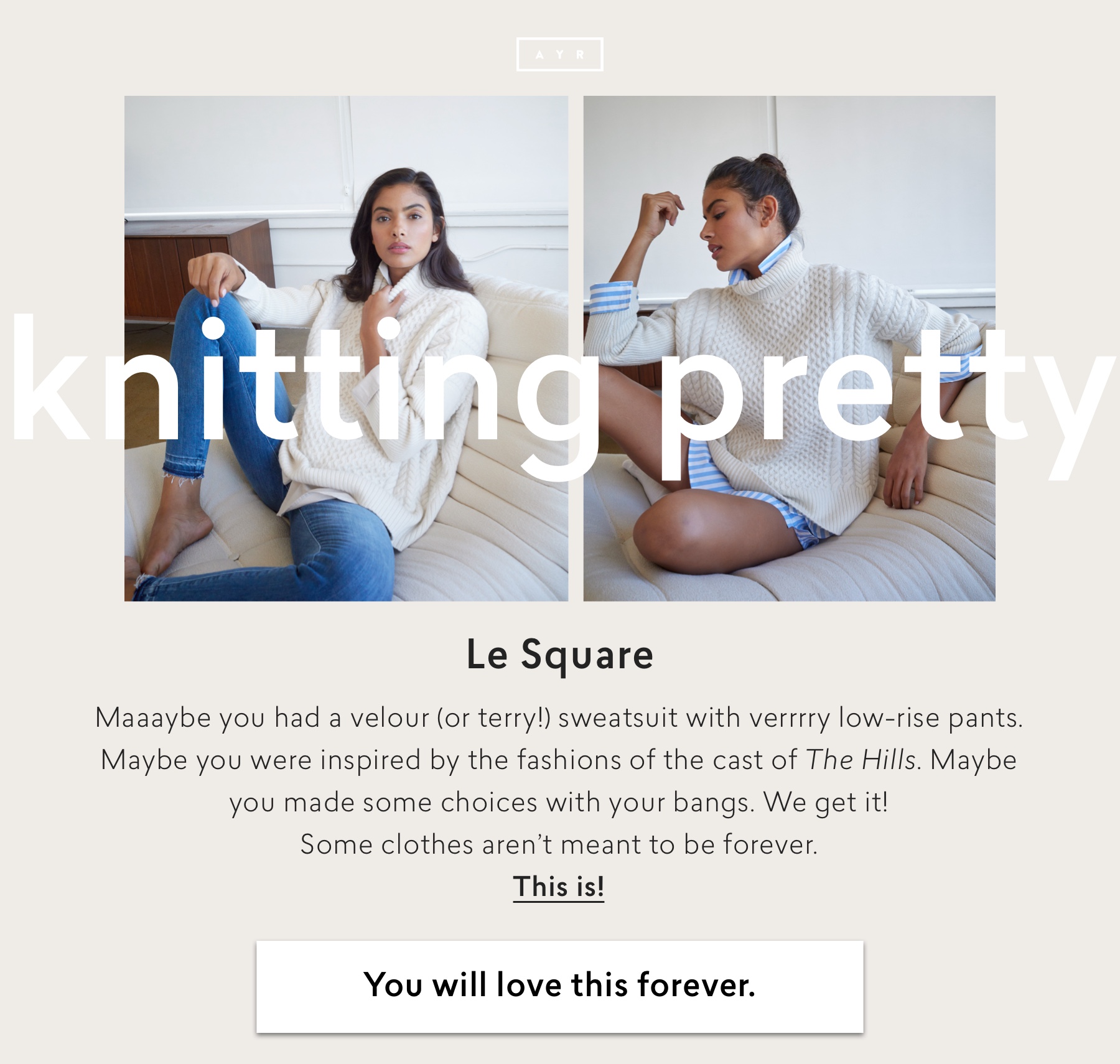This screenshot has height=1064, width=1120.
Task: Click the "Maaaybe you had a velour" line
Action: [559, 717]
